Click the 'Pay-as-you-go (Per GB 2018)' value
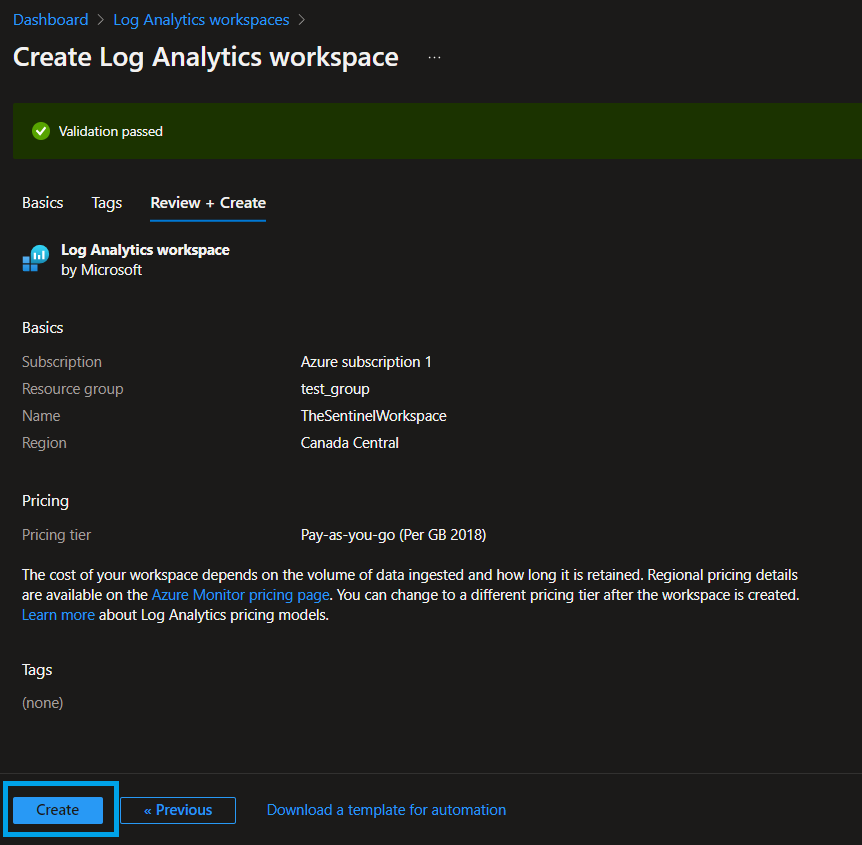The image size is (862, 845). [393, 534]
